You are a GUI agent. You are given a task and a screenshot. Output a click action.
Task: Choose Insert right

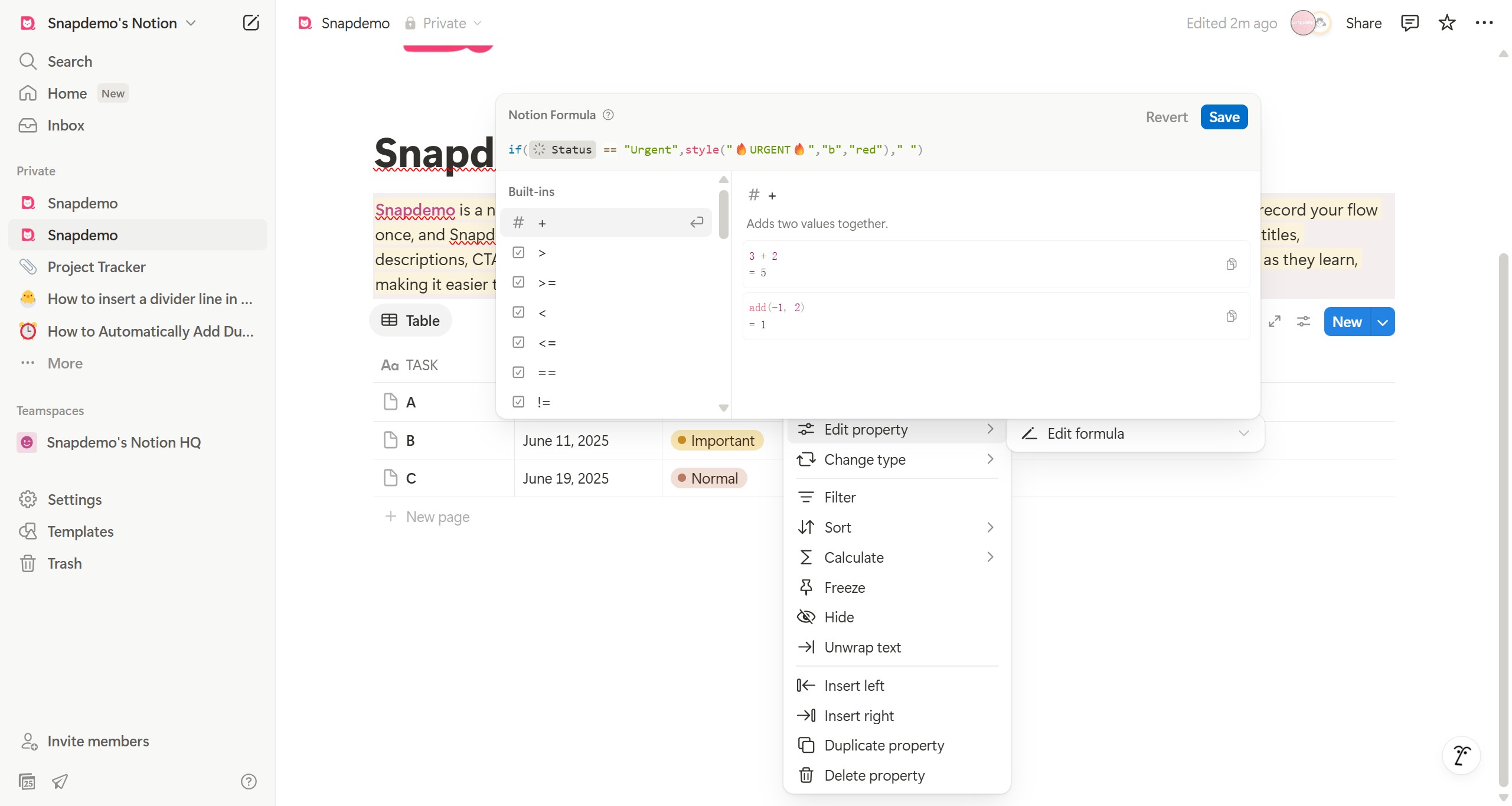(896, 716)
